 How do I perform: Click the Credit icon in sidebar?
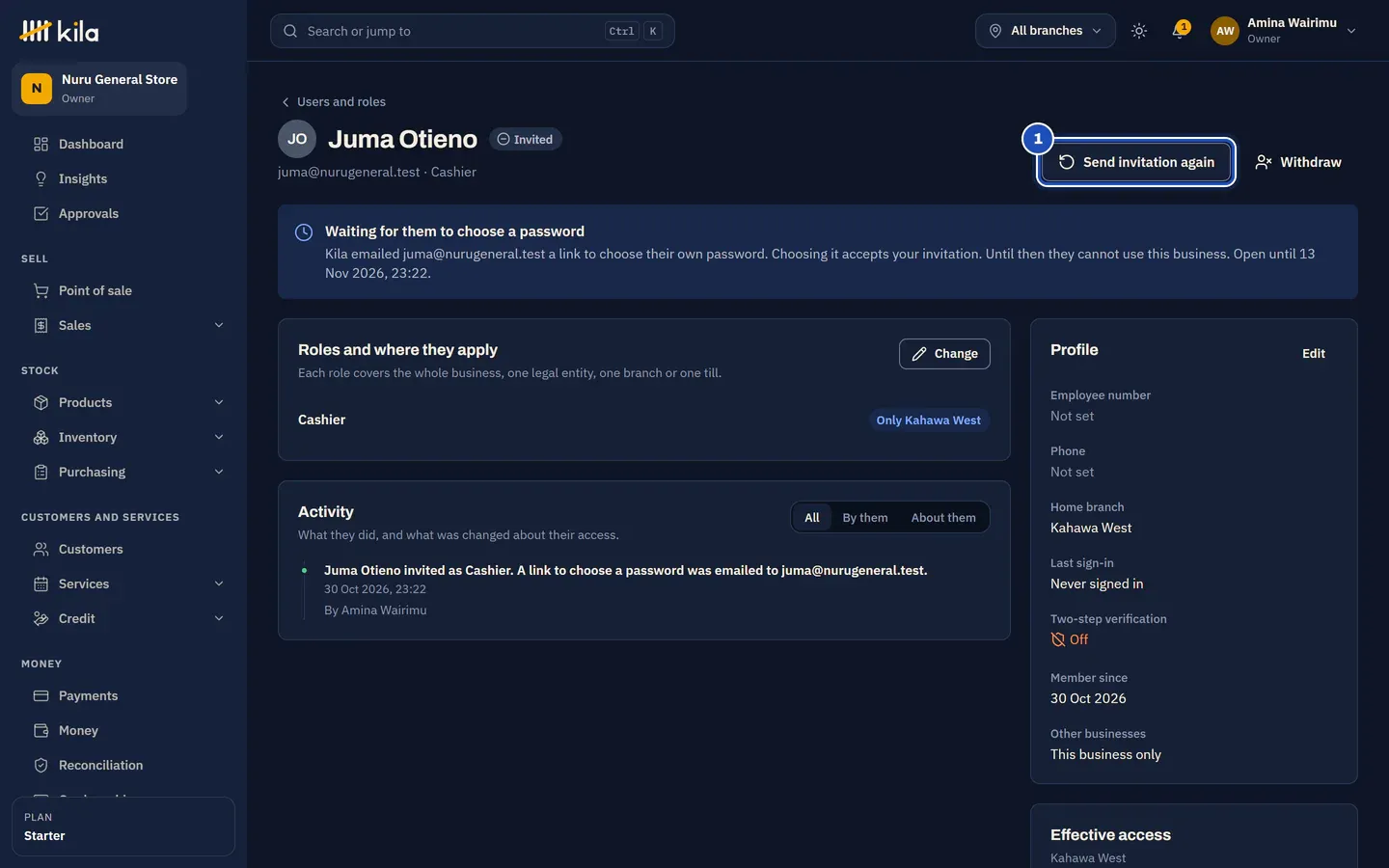[41, 618]
